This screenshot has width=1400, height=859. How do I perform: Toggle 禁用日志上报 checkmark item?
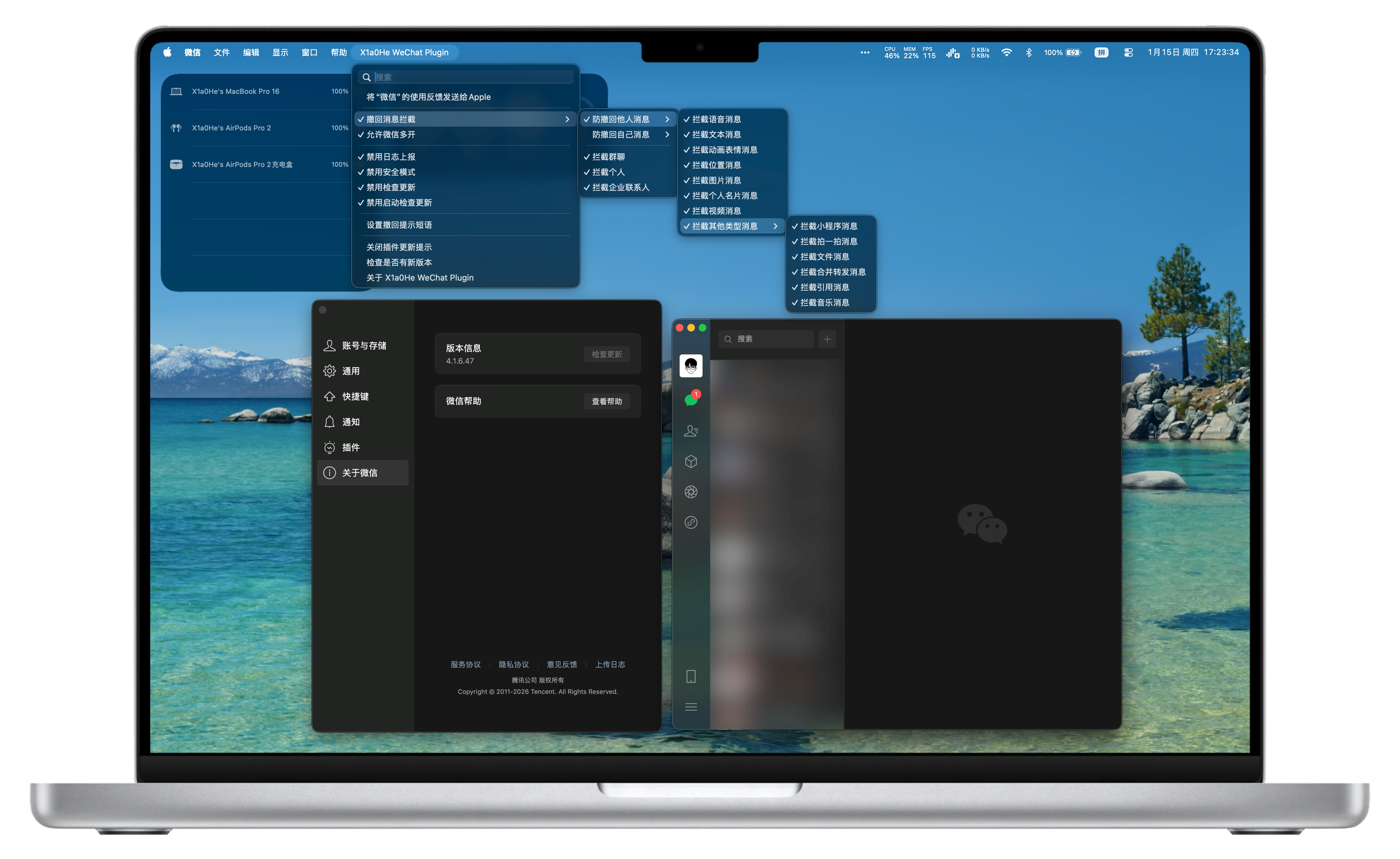click(391, 157)
